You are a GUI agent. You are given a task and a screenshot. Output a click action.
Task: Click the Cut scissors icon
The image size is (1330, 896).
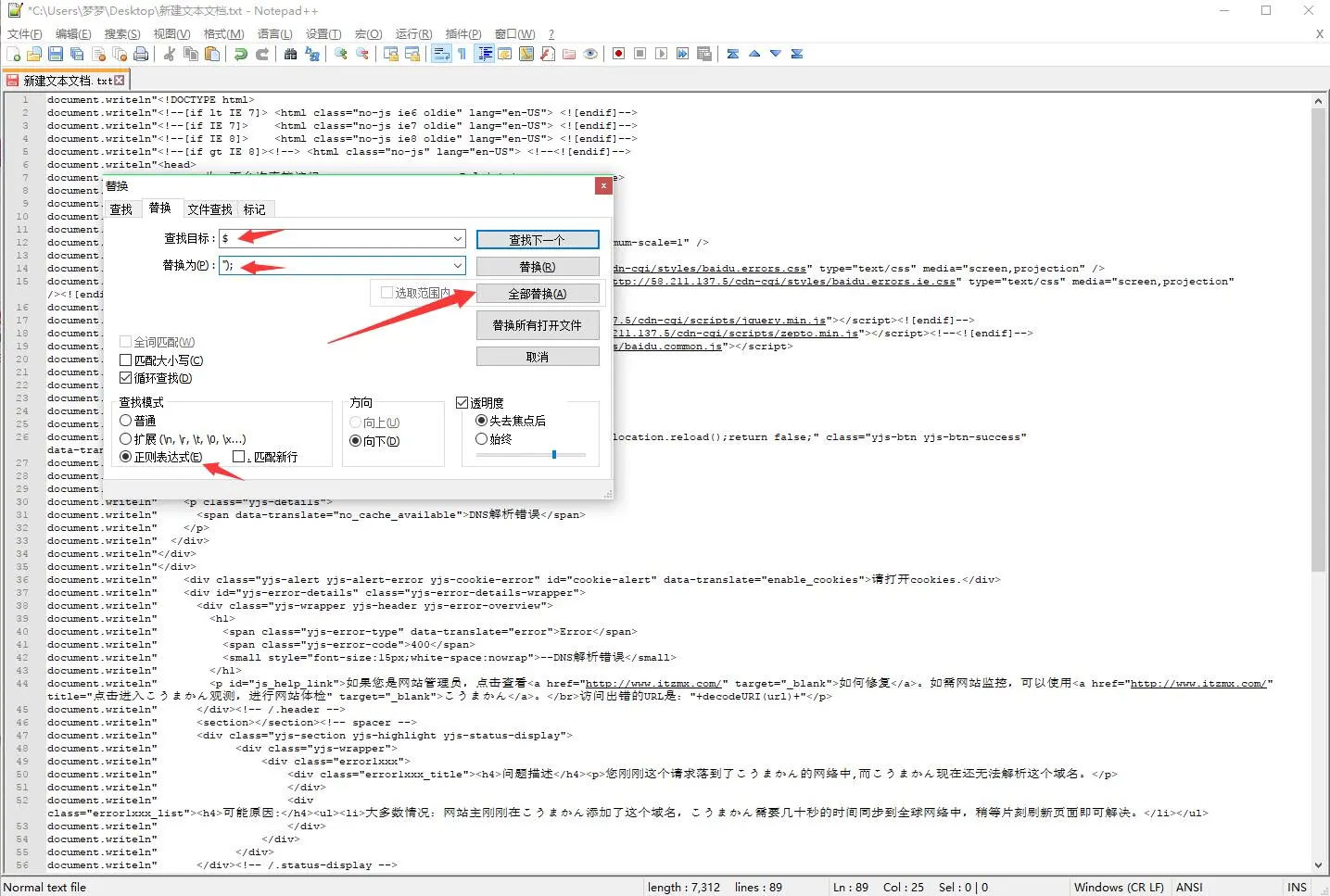coord(169,54)
